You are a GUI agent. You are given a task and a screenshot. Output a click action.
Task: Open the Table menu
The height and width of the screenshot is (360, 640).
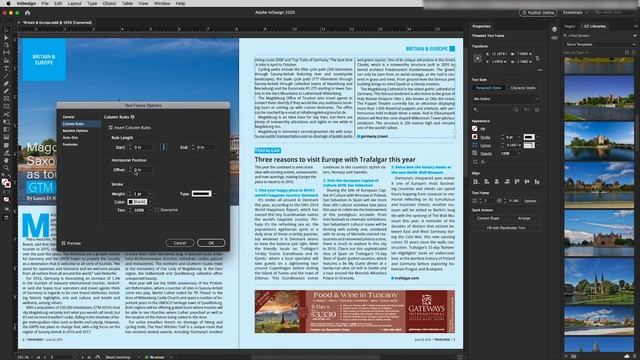click(x=127, y=3)
